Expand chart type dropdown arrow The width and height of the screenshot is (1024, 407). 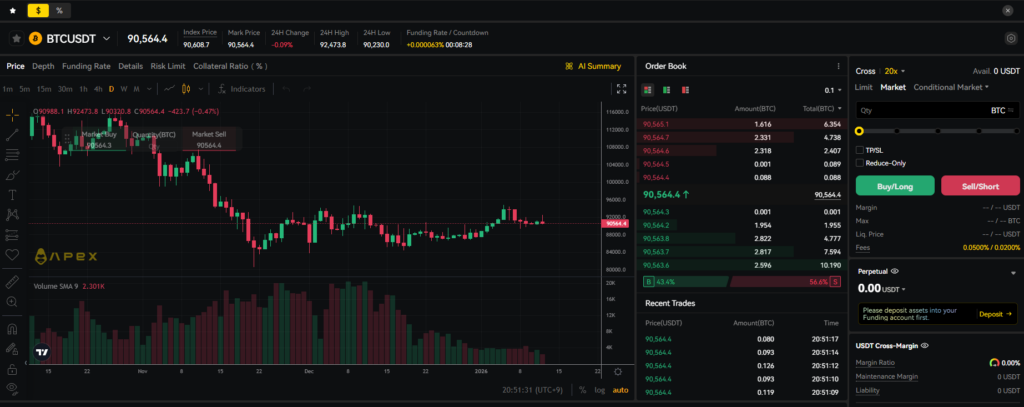click(200, 89)
